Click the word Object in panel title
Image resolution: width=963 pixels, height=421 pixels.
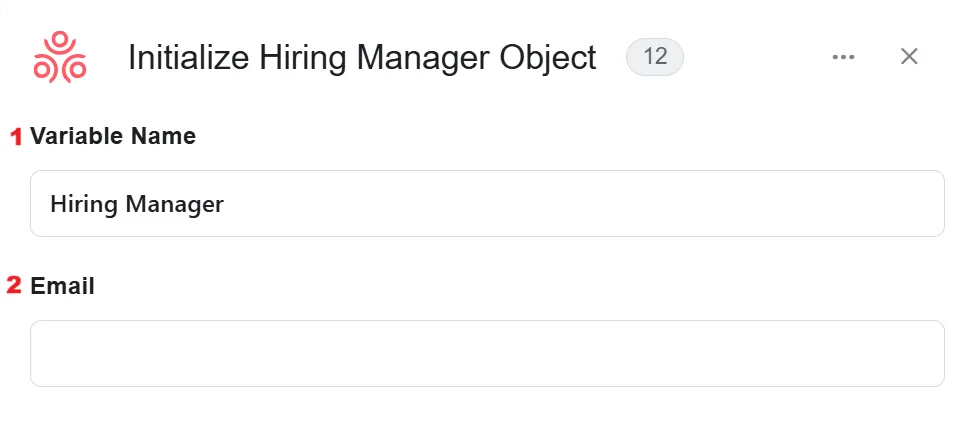[x=548, y=58]
